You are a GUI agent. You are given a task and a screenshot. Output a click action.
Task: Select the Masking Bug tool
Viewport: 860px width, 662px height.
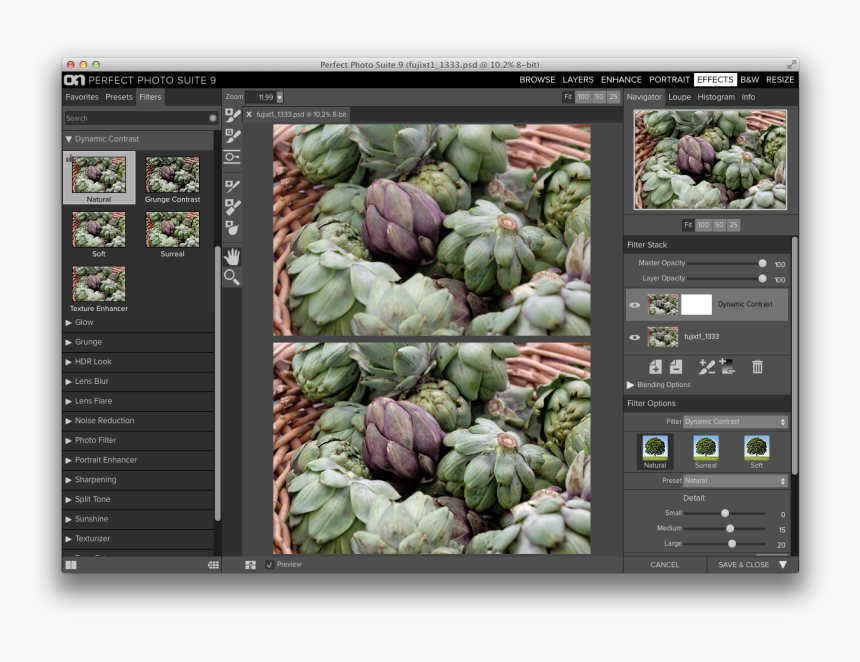point(232,157)
